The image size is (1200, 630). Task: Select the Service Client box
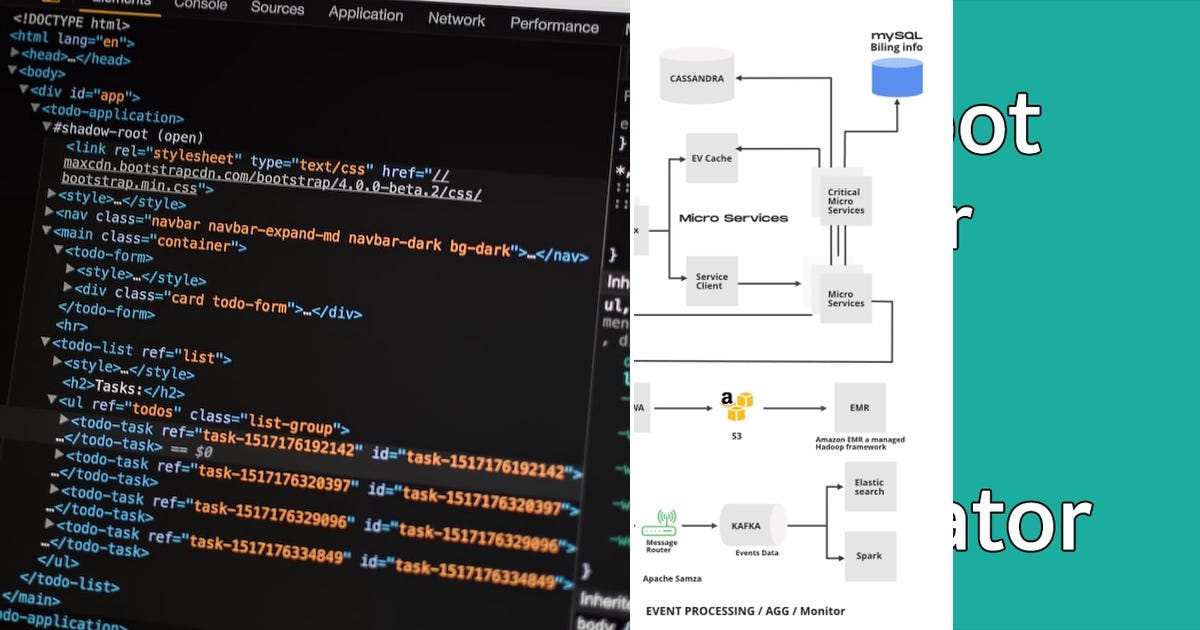click(712, 281)
